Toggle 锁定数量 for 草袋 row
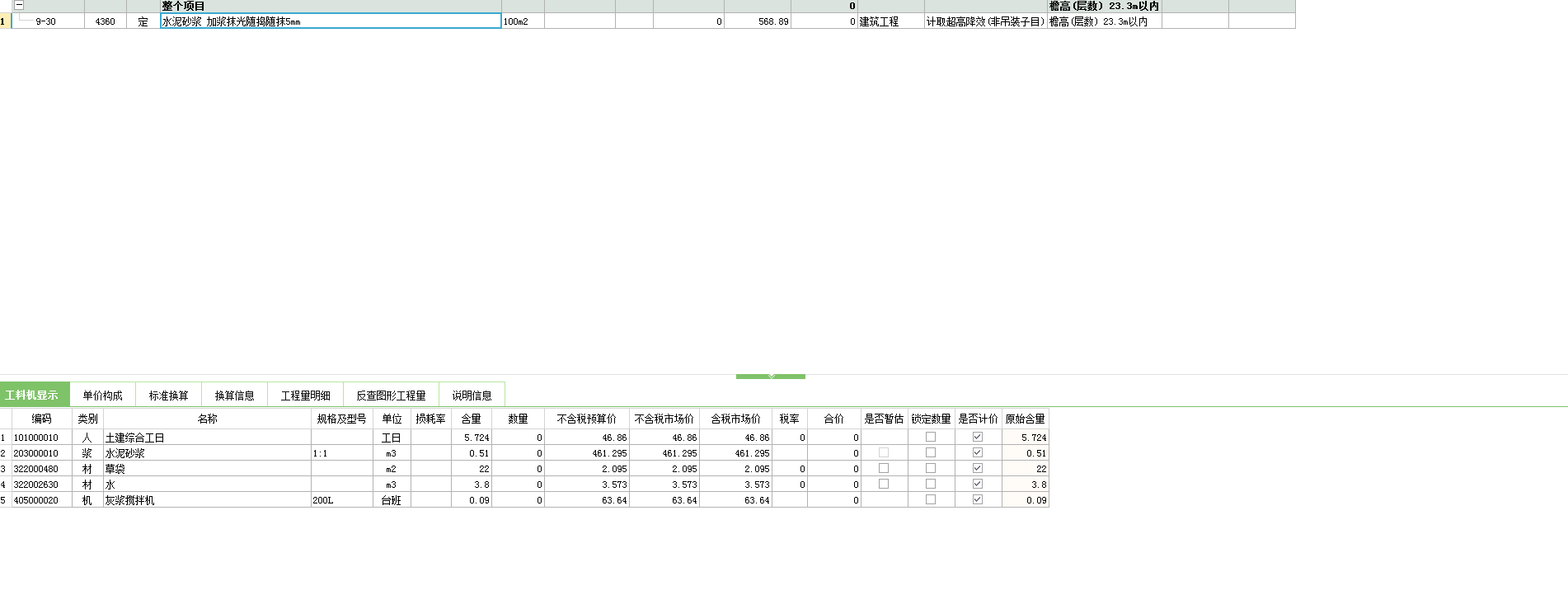 931,468
